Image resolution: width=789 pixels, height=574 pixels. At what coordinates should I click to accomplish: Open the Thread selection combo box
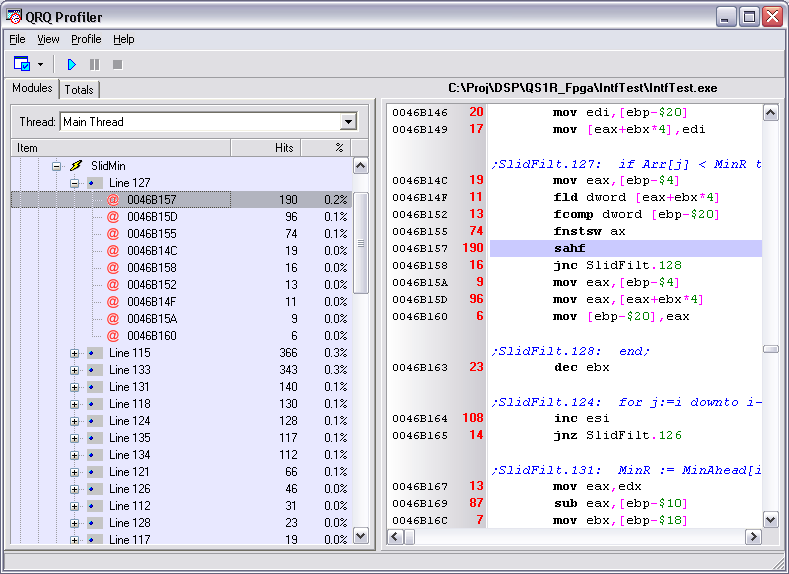point(348,122)
